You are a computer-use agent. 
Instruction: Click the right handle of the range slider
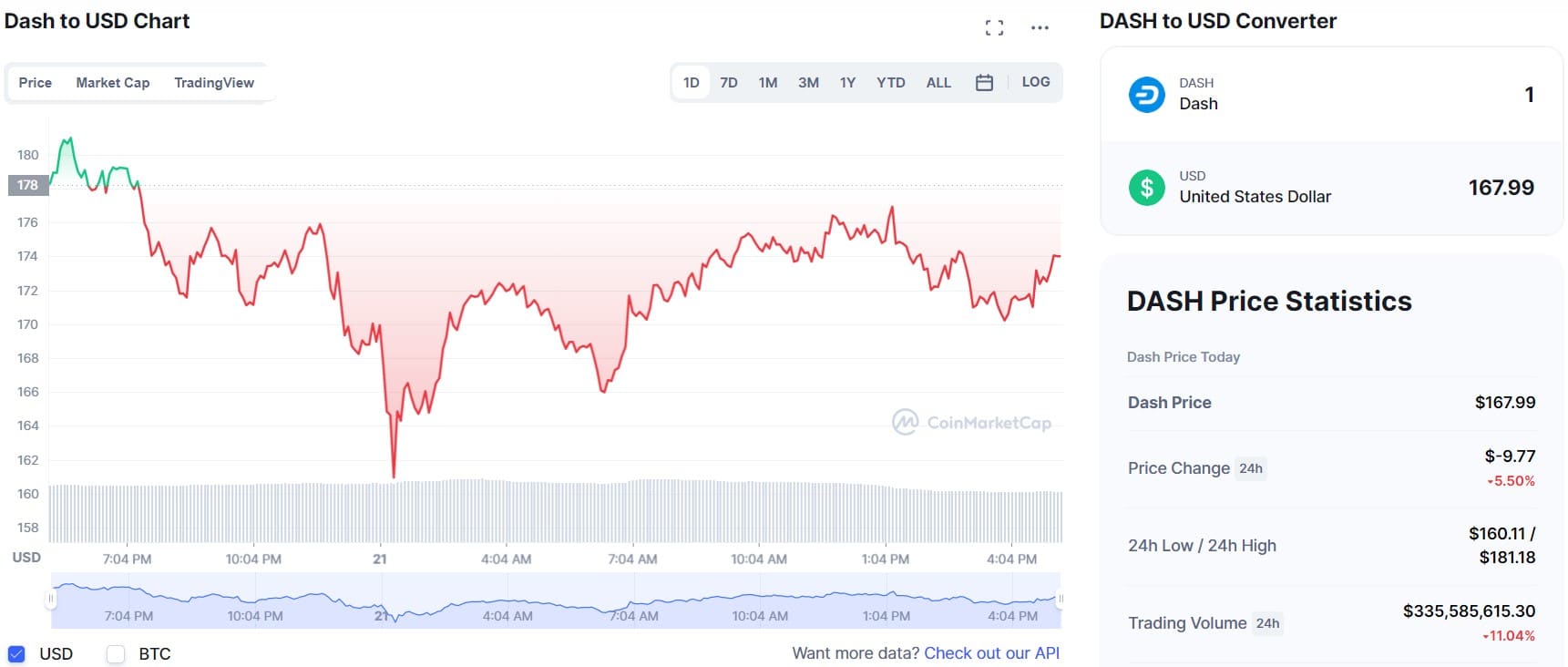[1061, 599]
